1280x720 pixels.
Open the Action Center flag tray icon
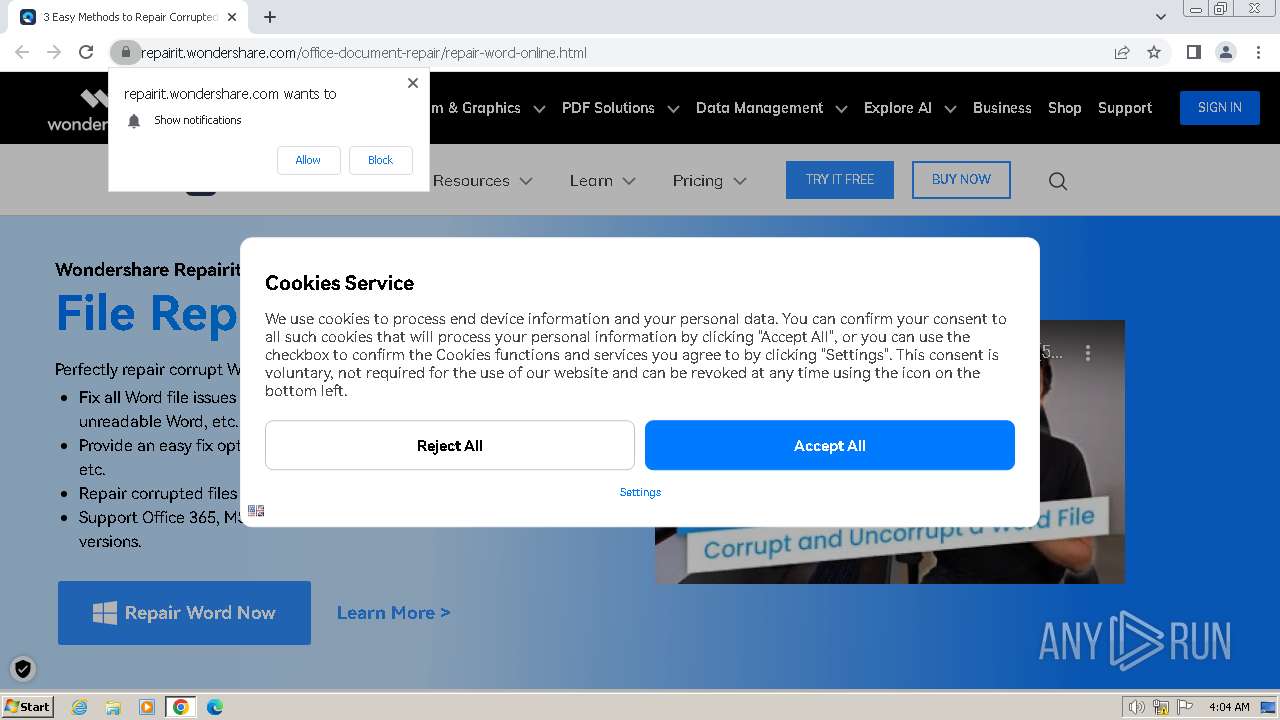click(1185, 707)
